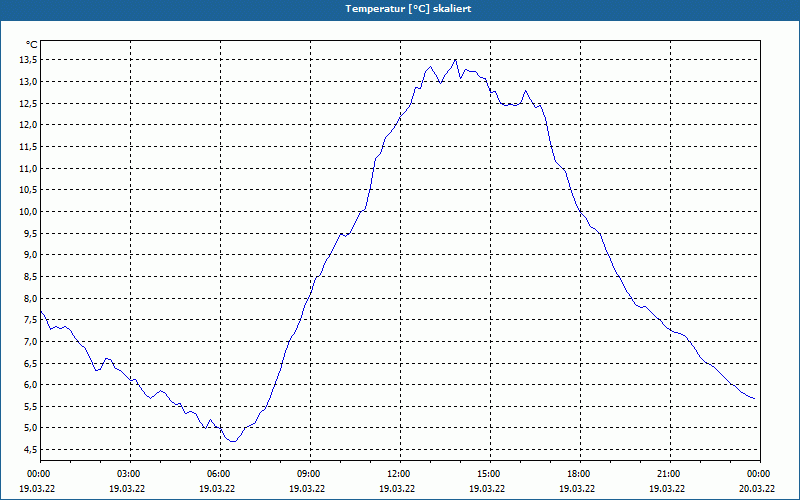Click the temperature curve's lowest dip after 06:00
The width and height of the screenshot is (800, 500).
[233, 441]
